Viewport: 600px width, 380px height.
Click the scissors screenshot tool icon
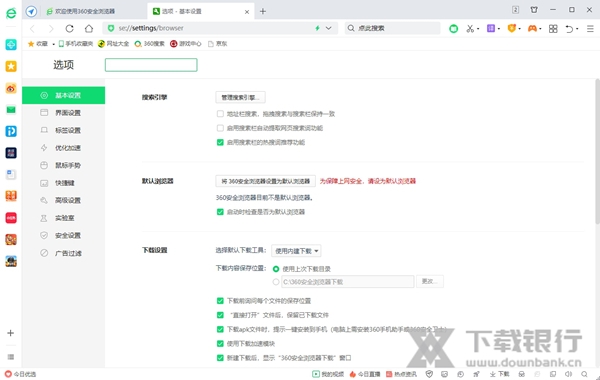(x=470, y=28)
